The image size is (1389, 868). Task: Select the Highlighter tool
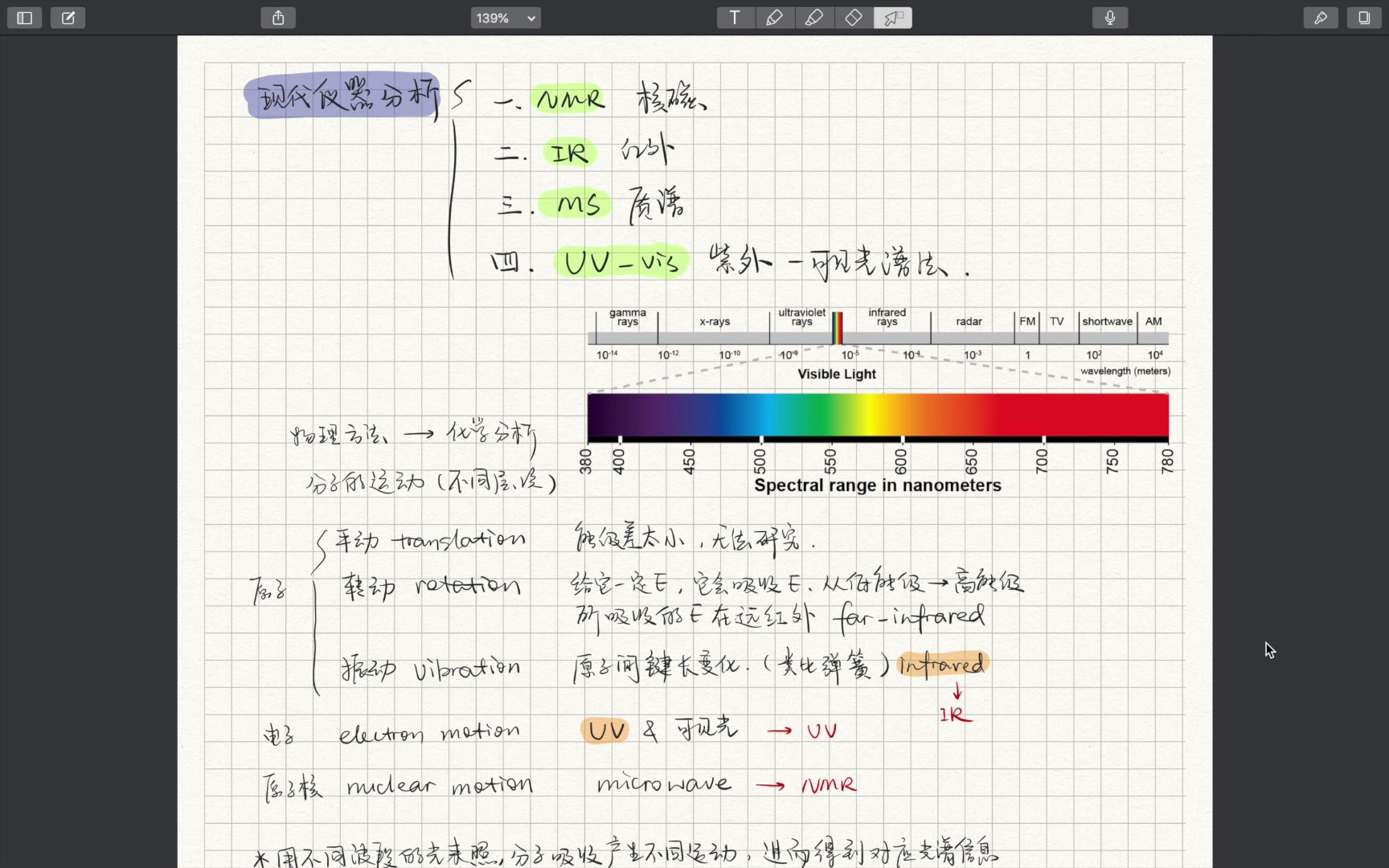(x=813, y=18)
